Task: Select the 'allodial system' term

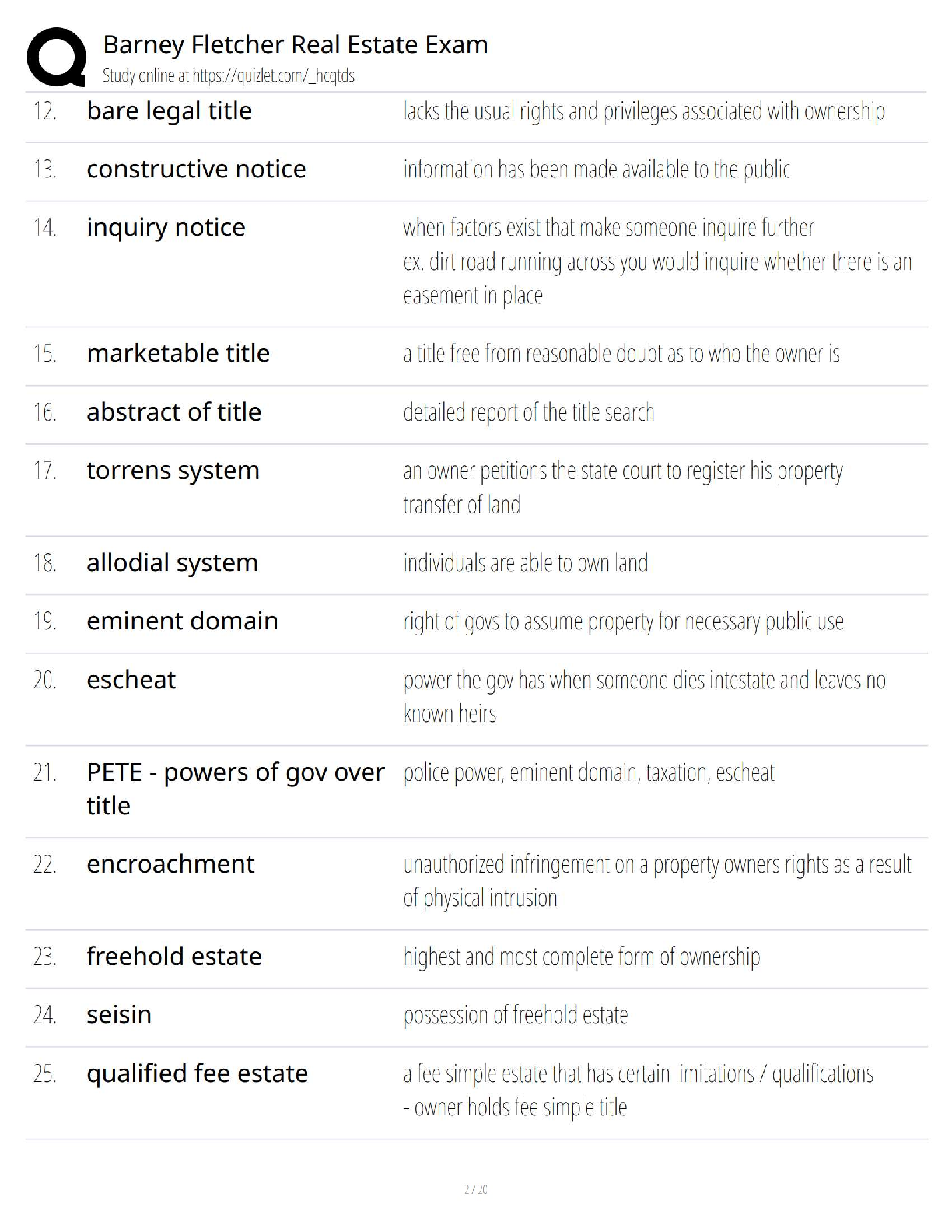Action: [172, 562]
